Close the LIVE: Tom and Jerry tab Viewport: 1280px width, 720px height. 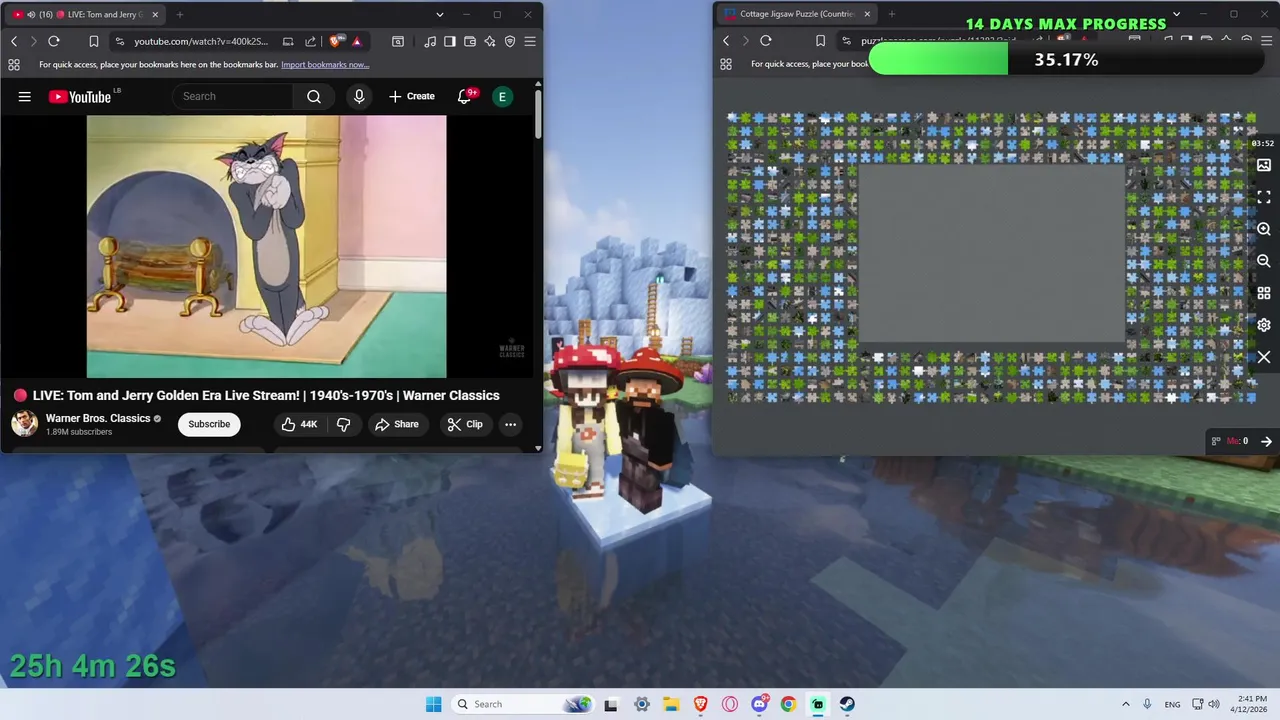[x=155, y=14]
